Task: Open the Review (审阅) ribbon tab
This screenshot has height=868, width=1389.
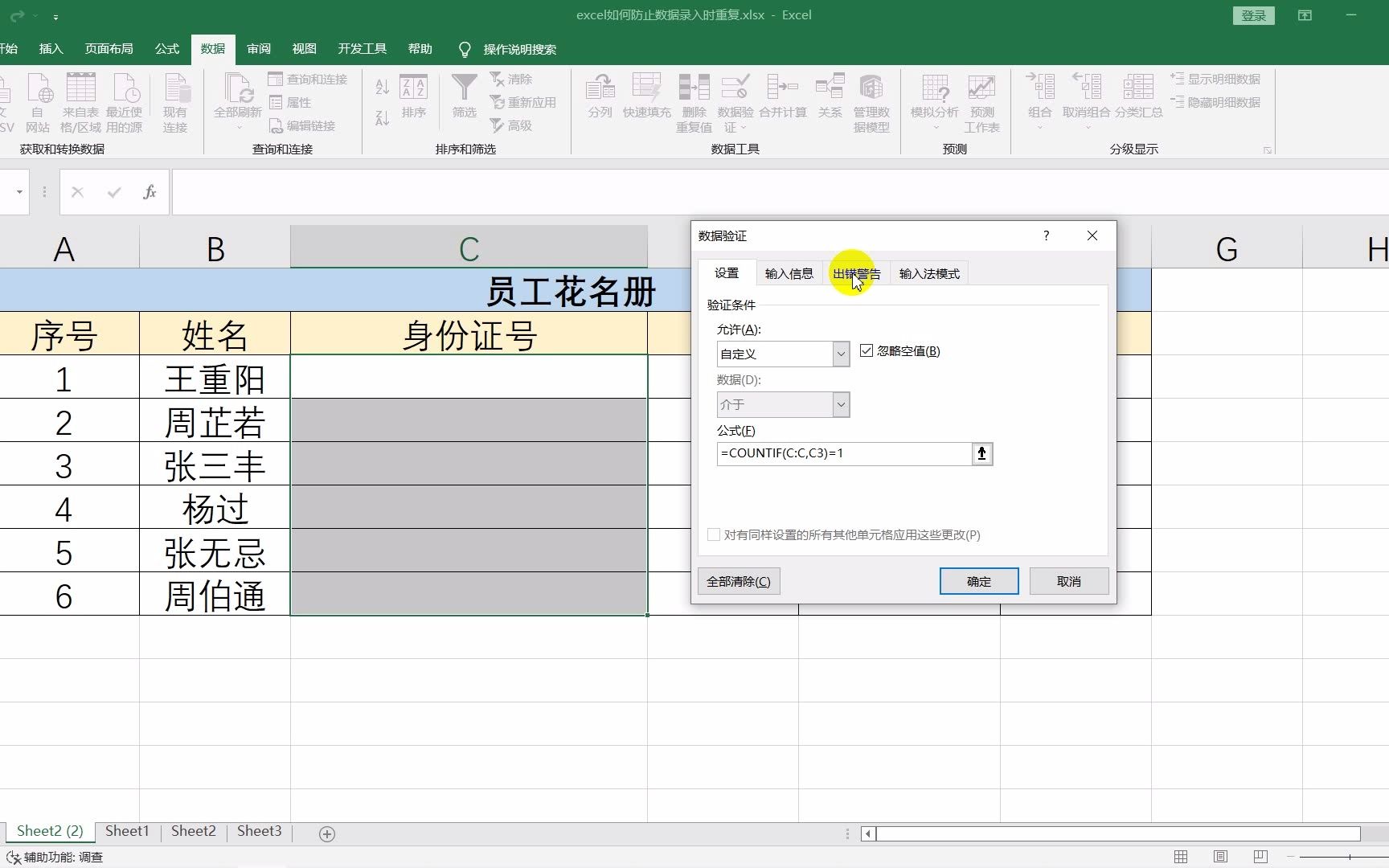Action: click(259, 49)
